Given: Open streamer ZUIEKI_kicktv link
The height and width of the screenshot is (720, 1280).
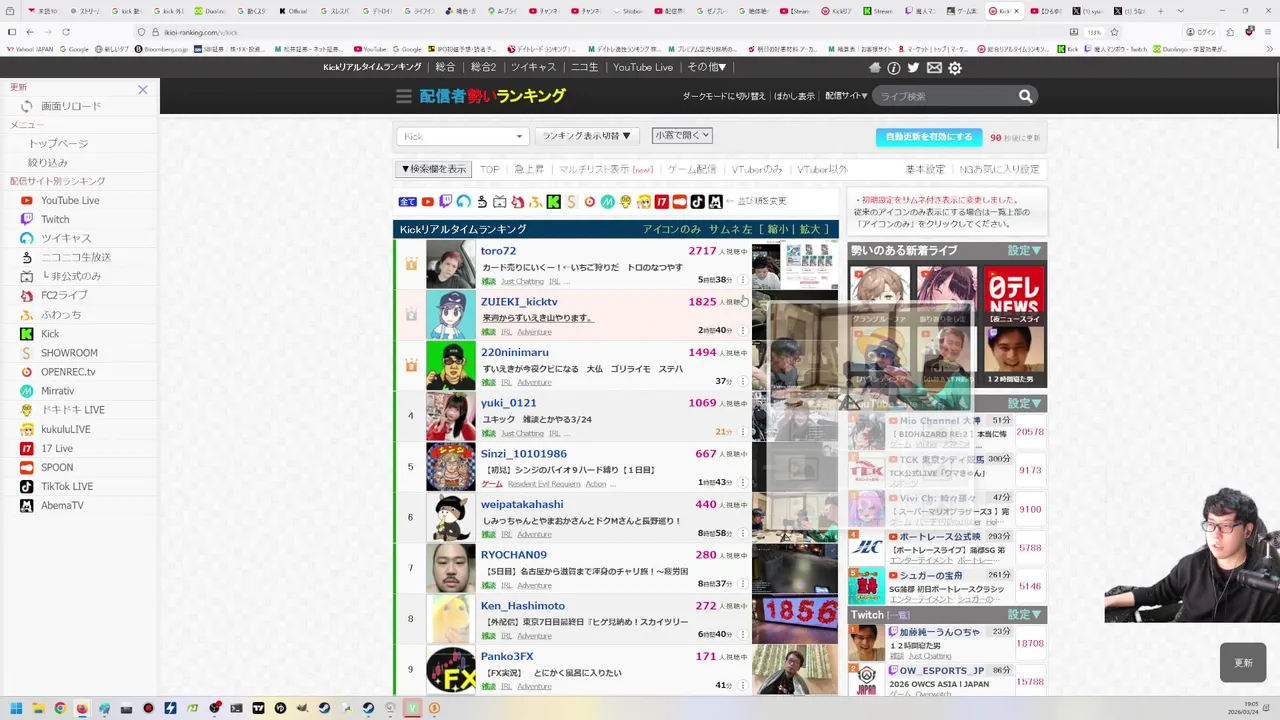Looking at the screenshot, I should point(519,301).
